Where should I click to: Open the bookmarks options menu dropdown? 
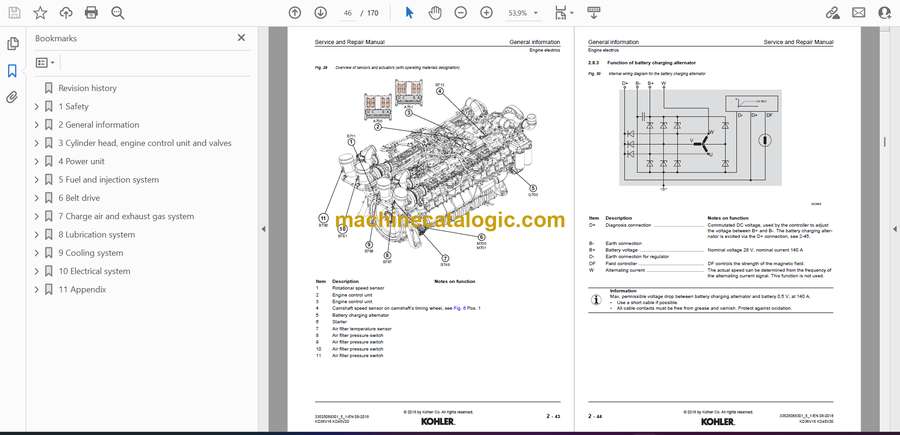(45, 63)
